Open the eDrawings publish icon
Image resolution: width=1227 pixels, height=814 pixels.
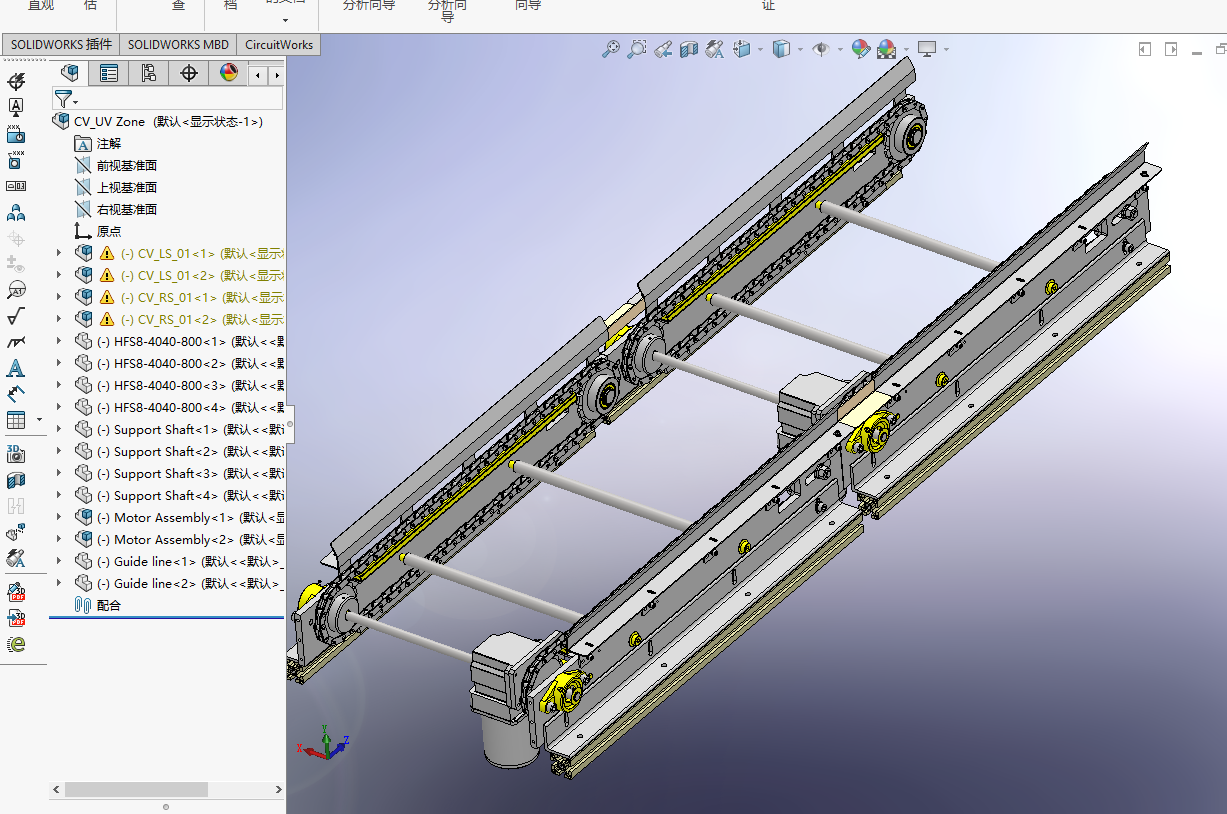pos(15,644)
